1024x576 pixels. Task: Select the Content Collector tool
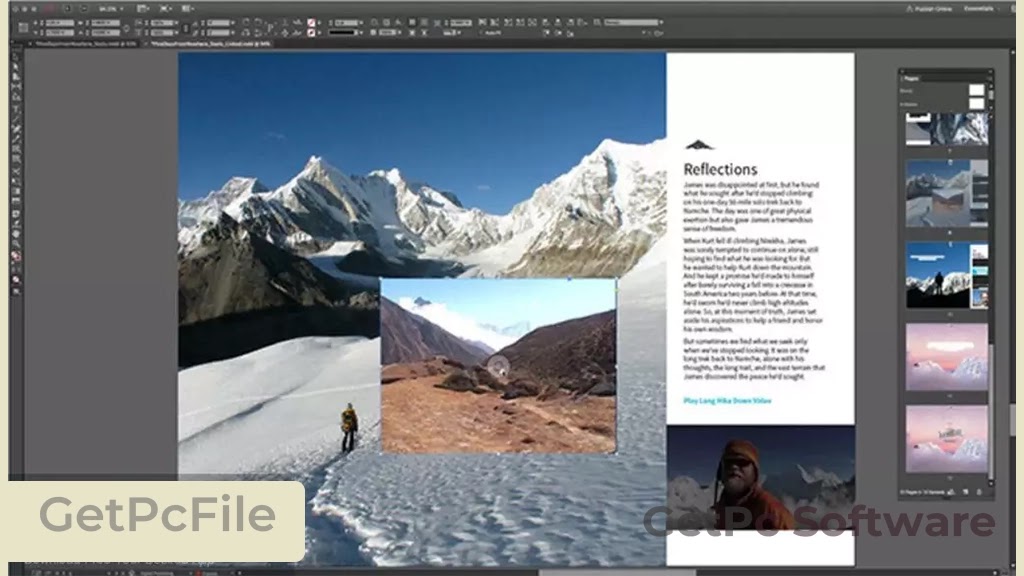(16, 97)
